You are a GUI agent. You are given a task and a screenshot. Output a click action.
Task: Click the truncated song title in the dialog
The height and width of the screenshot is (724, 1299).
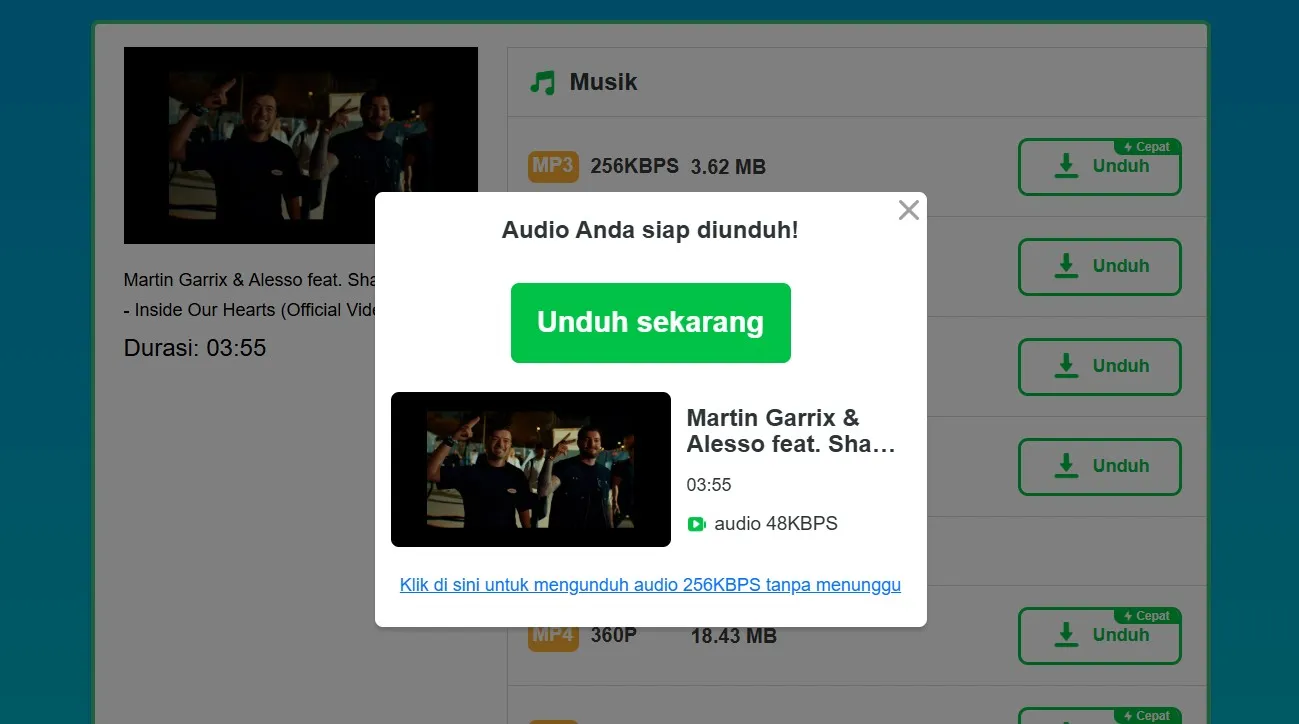(x=791, y=430)
